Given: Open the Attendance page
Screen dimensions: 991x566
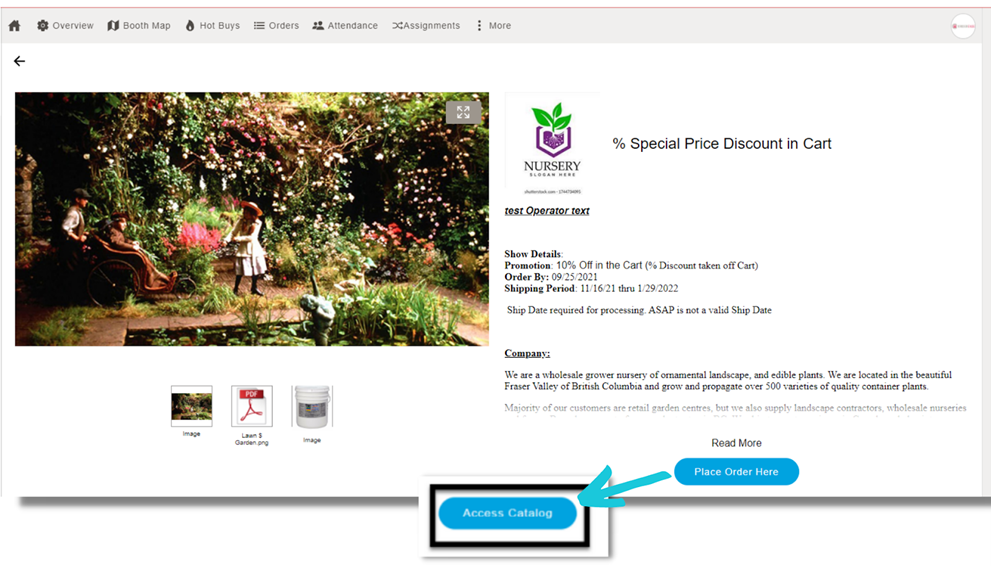Looking at the screenshot, I should click(345, 25).
